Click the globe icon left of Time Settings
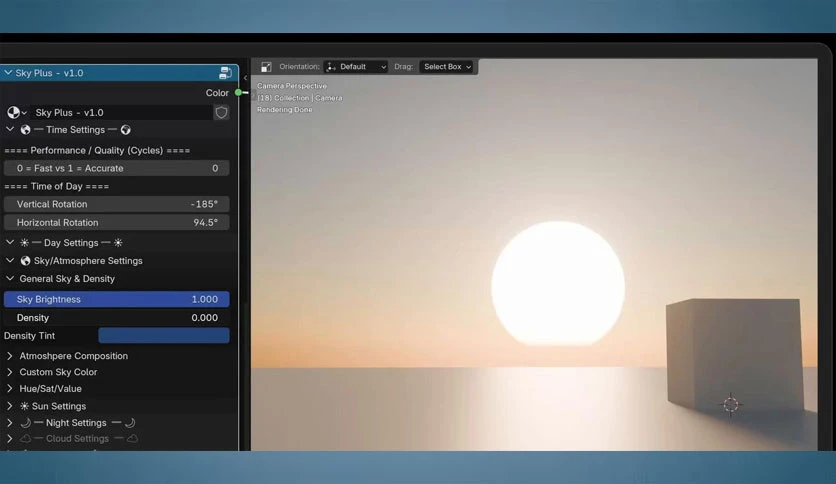Viewport: 836px width, 484px height. tap(26, 130)
